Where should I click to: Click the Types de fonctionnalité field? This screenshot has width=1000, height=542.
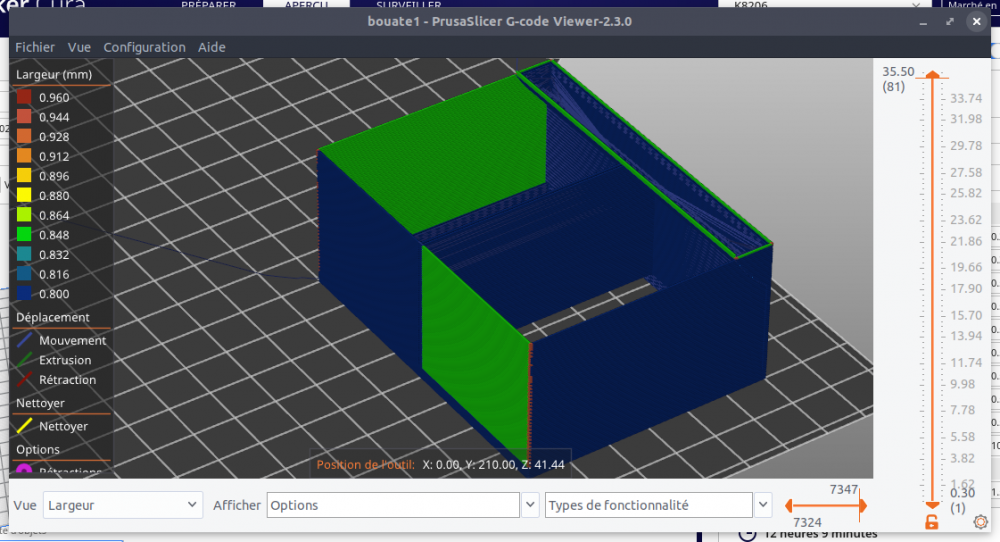point(649,505)
